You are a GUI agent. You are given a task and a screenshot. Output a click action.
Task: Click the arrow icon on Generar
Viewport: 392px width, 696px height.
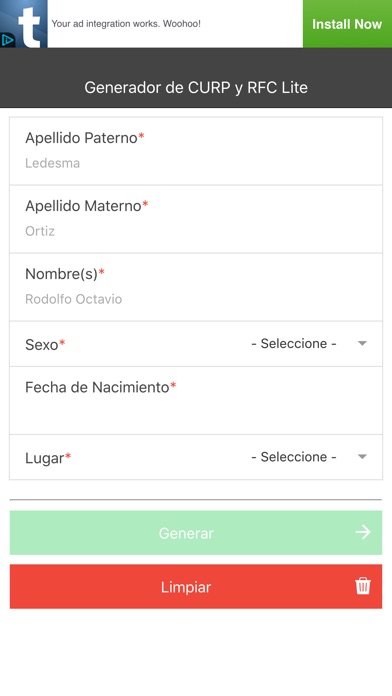click(x=363, y=532)
